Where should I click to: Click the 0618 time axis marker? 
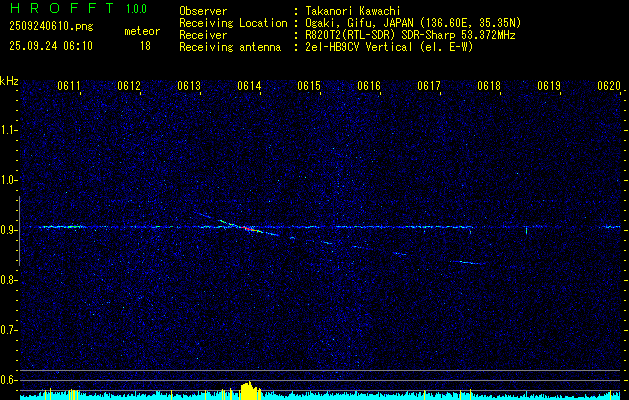489,86
